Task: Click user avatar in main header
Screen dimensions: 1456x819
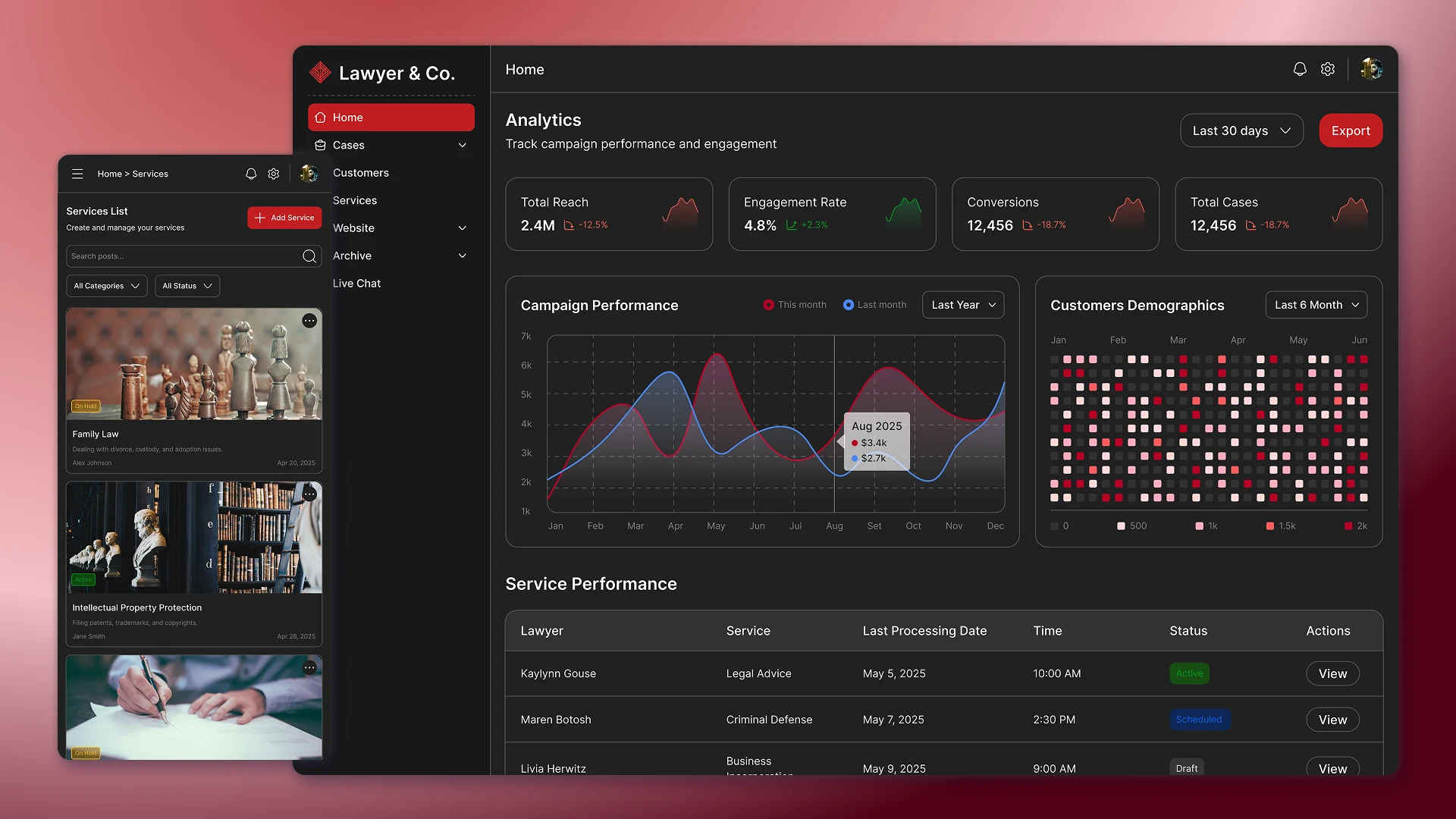Action: (1371, 69)
